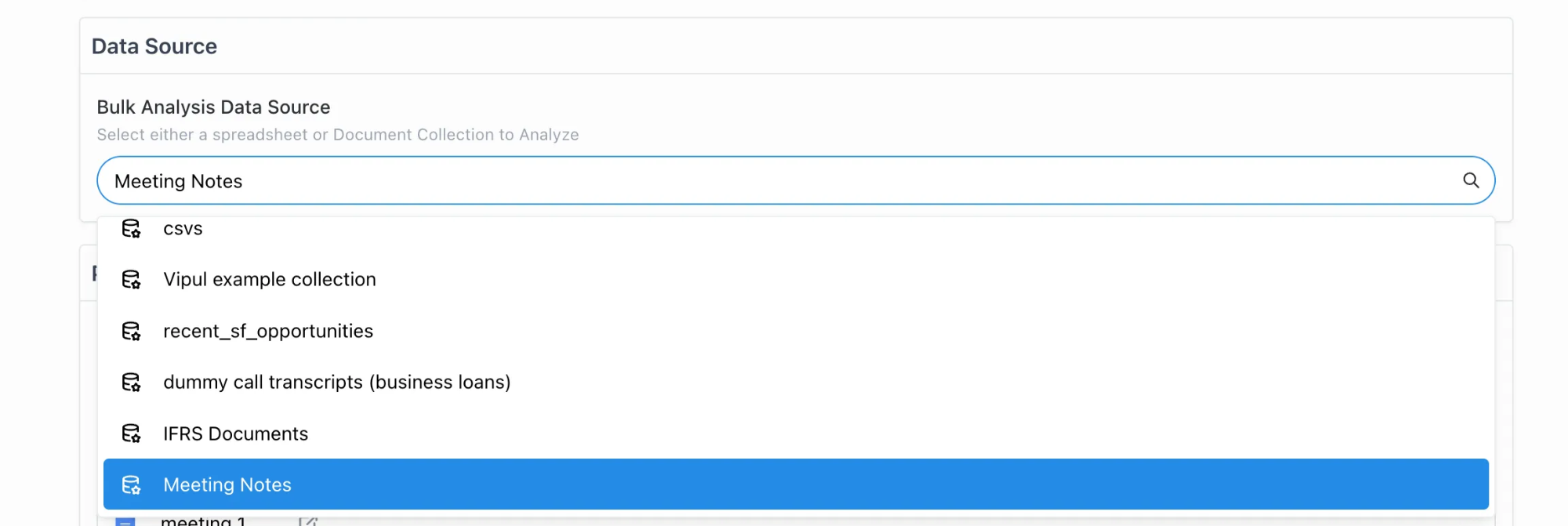The width and height of the screenshot is (1568, 526).
Task: Click the Vipul example collection database icon
Action: click(x=131, y=280)
